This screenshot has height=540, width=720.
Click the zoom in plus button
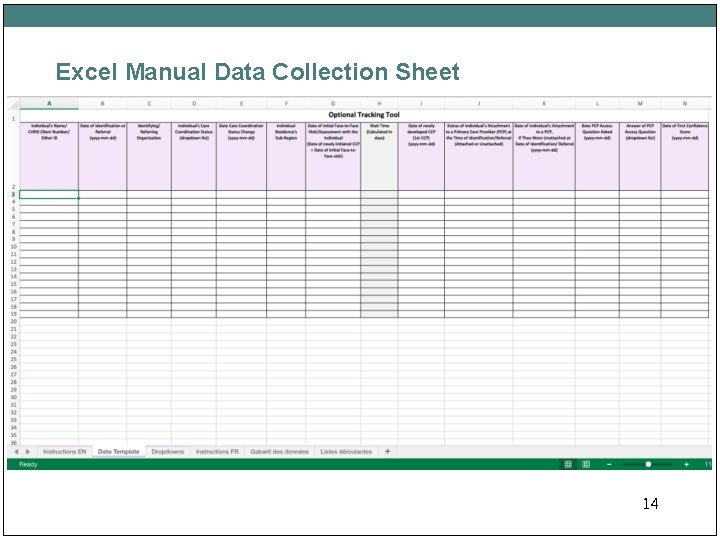686,465
